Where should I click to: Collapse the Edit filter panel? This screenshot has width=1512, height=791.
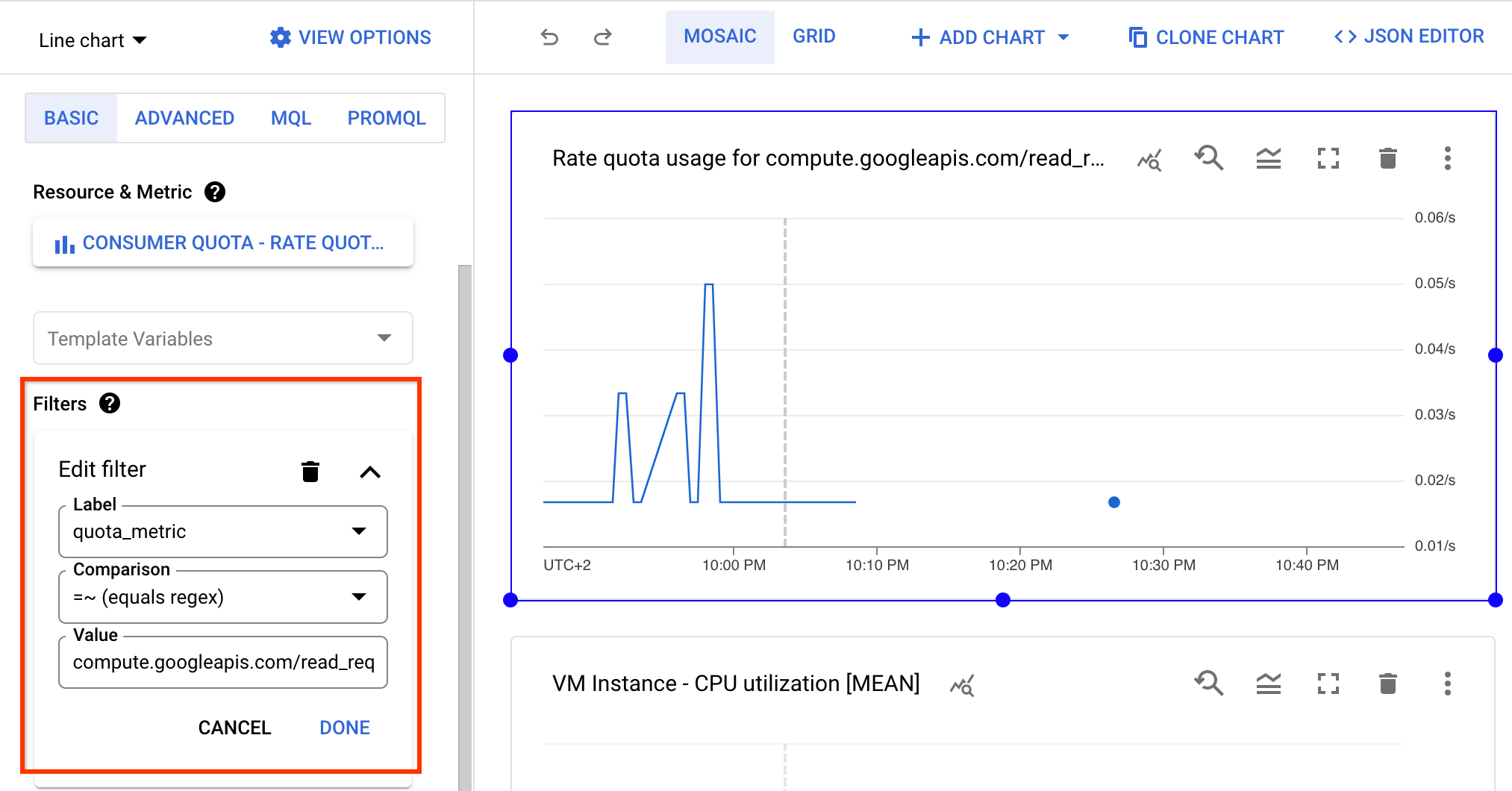coord(370,472)
